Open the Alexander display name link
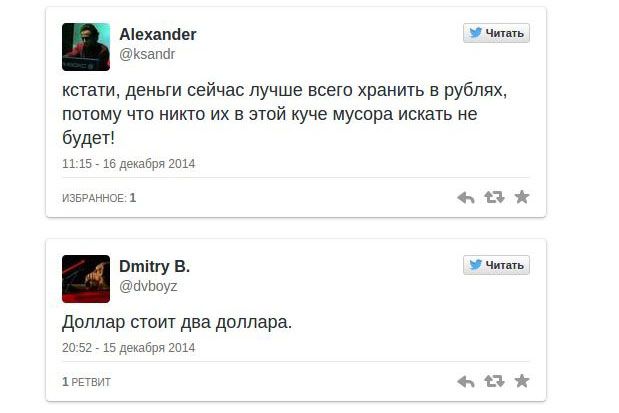 coord(157,34)
